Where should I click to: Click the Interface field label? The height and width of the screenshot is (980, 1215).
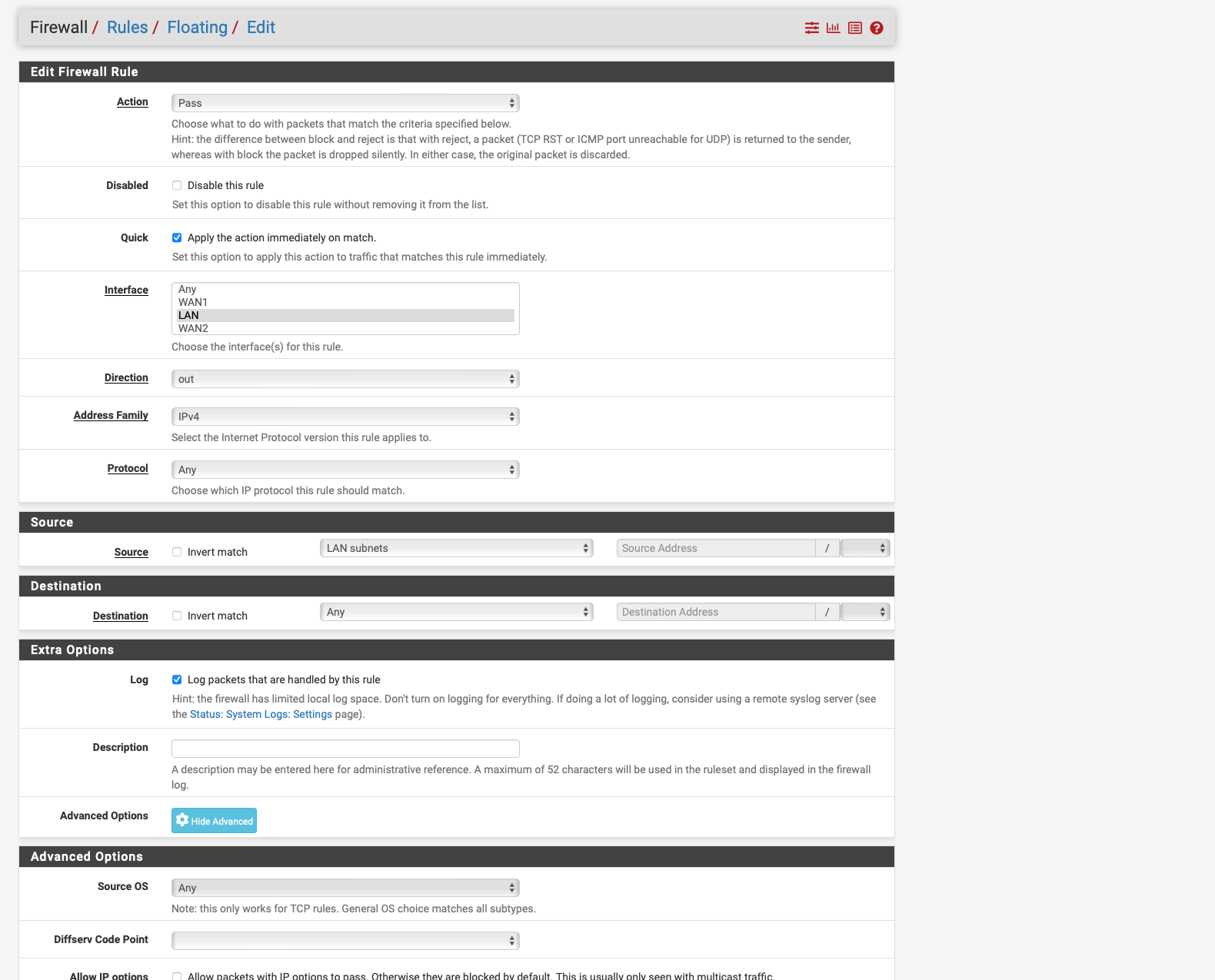click(x=126, y=290)
